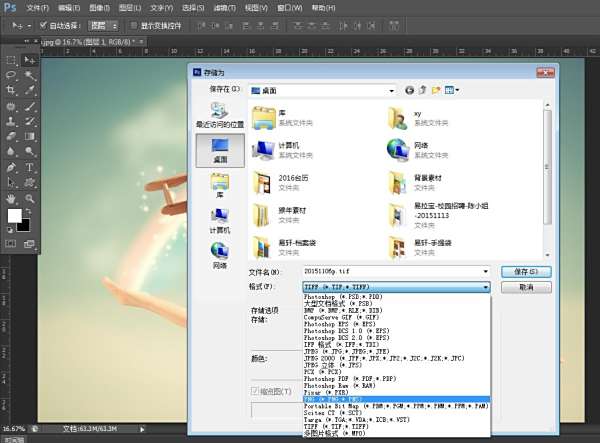This screenshot has width=600, height=443.
Task: Select Desktop in the places sidebar
Action: 220,151
